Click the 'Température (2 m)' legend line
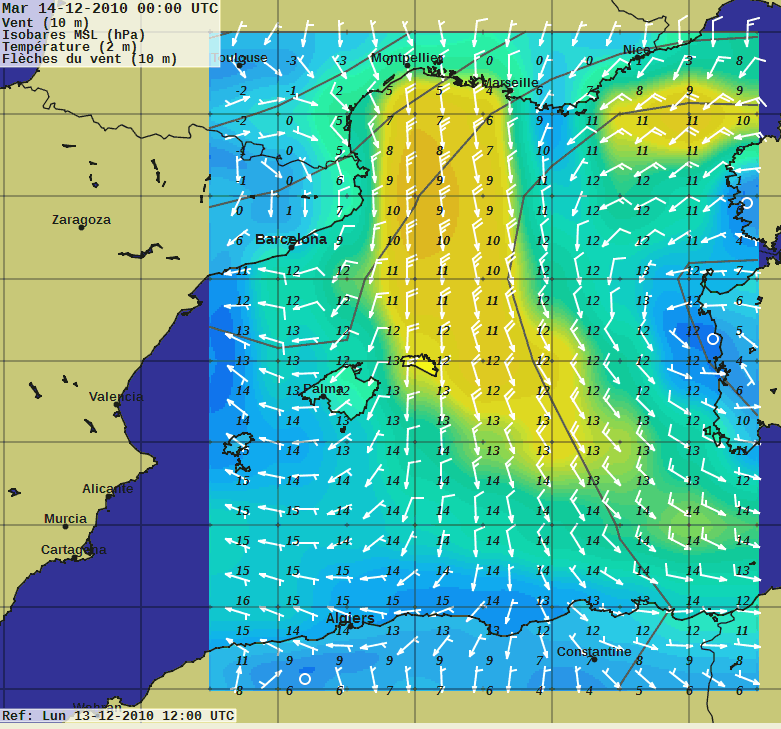The height and width of the screenshot is (729, 781). 69,46
